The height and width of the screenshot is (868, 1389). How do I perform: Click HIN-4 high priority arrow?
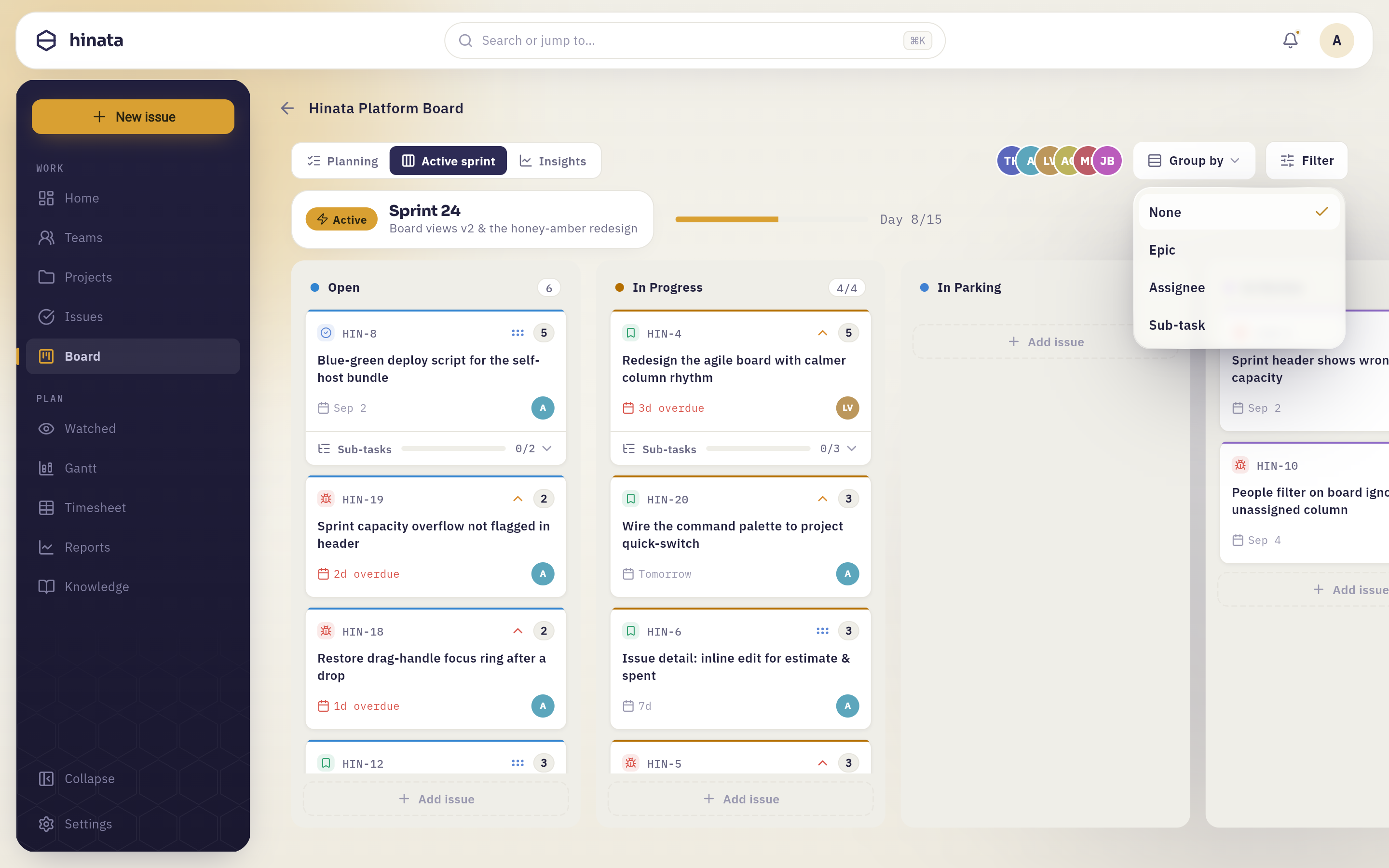click(822, 333)
